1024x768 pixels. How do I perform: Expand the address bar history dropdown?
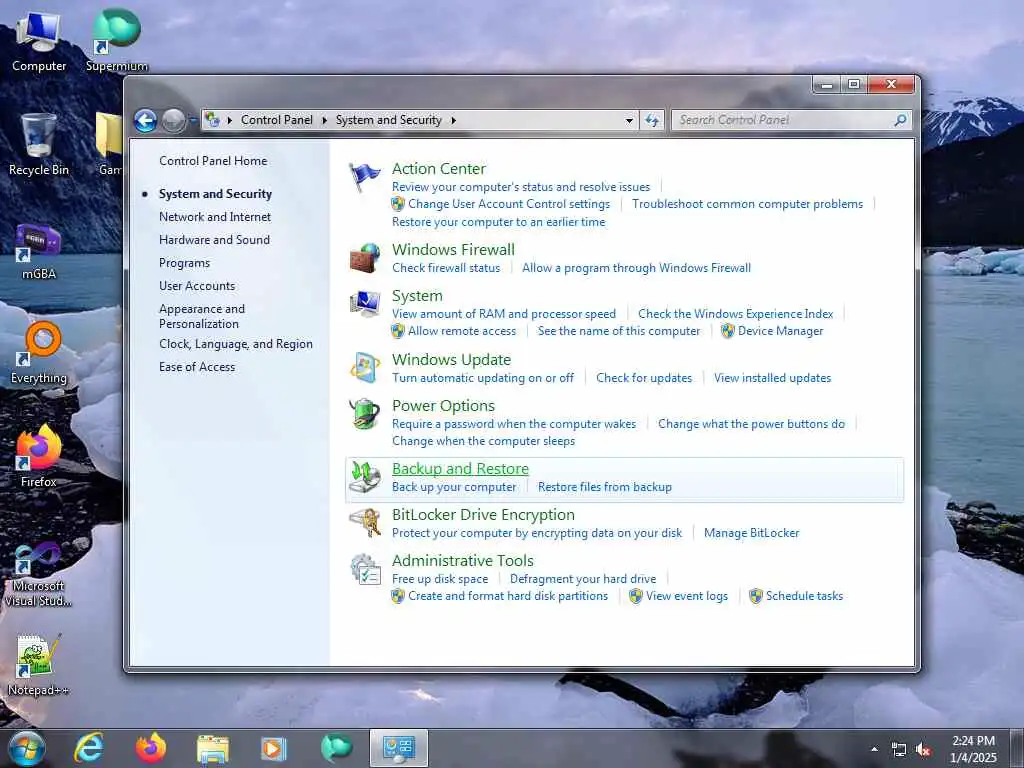(x=629, y=120)
